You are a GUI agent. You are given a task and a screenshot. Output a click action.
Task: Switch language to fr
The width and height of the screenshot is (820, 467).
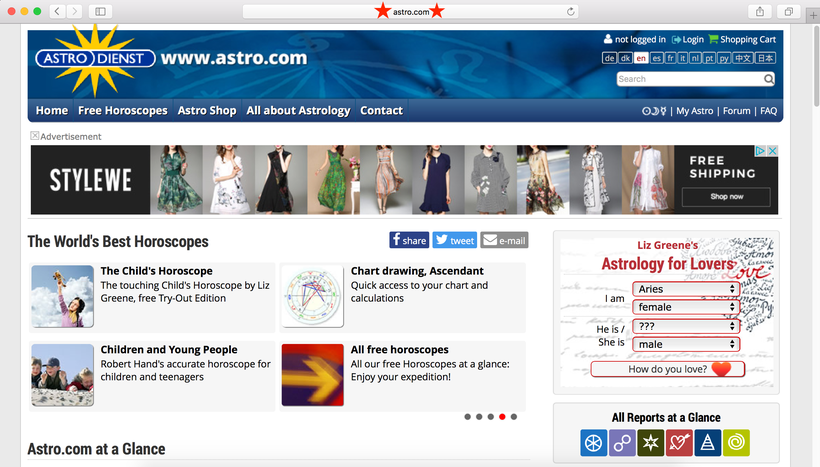670,58
